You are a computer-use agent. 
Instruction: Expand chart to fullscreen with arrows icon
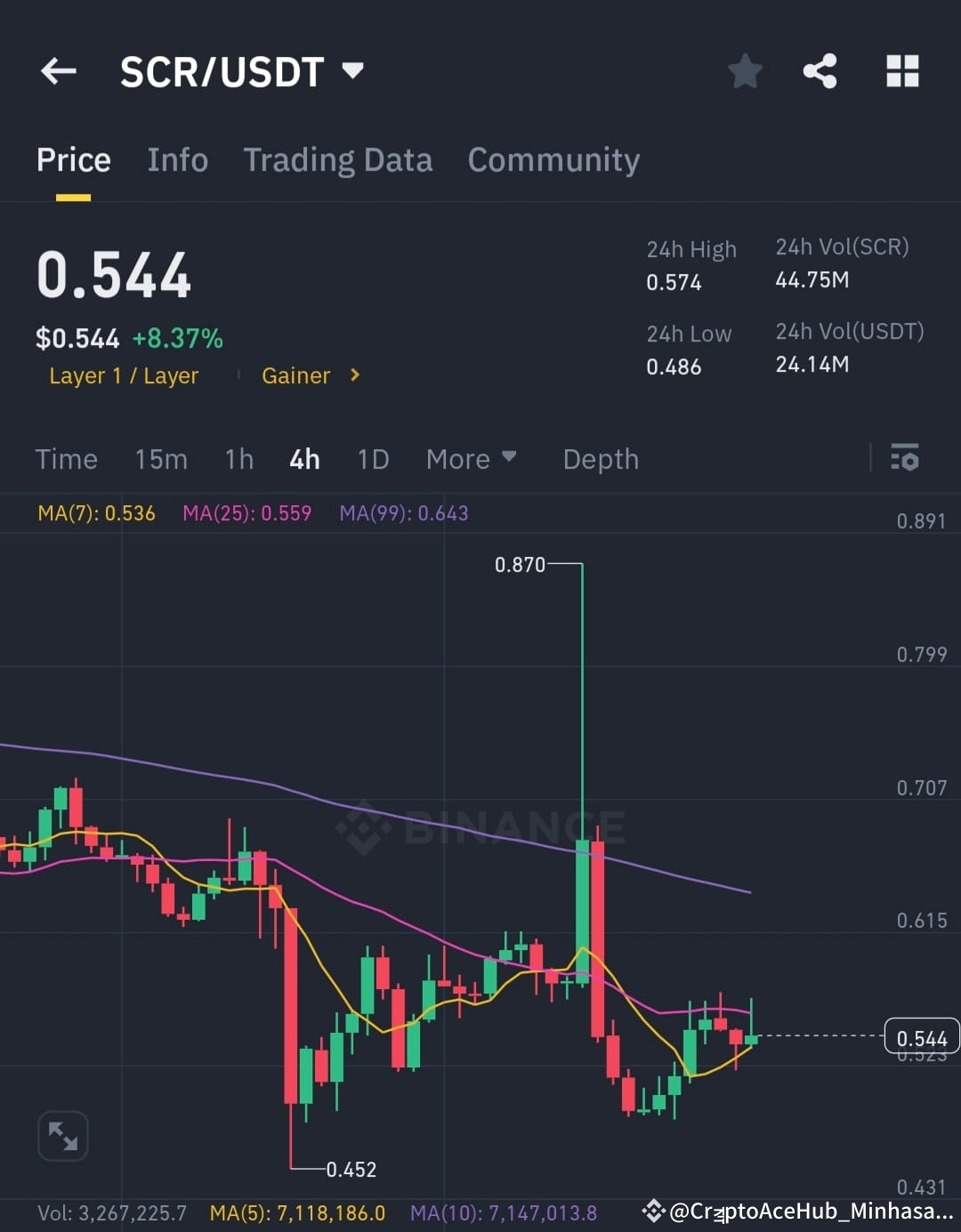click(x=63, y=1136)
